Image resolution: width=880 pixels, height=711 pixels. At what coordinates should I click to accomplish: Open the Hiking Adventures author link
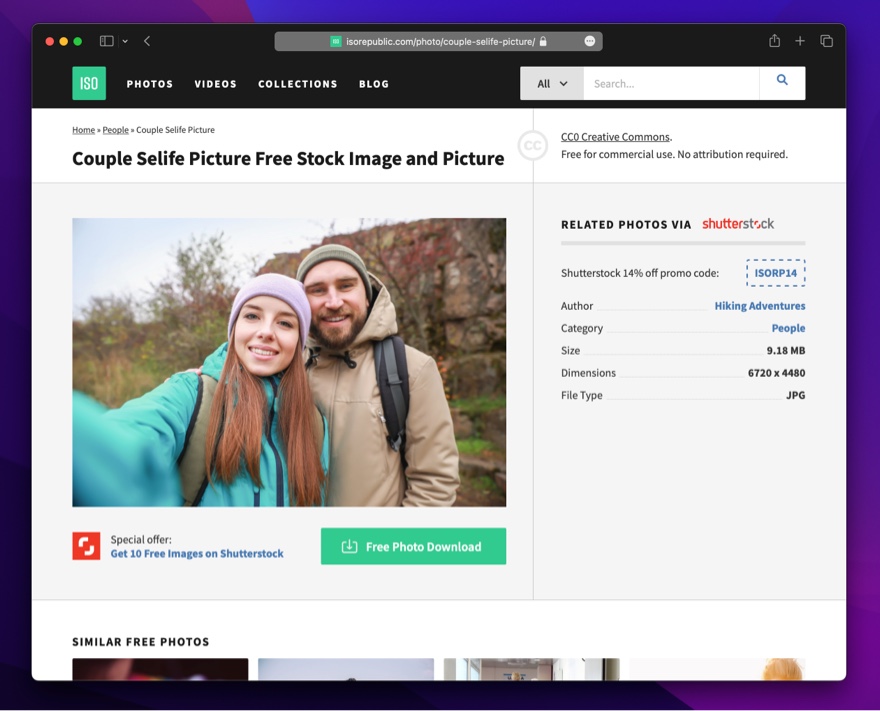tap(759, 306)
